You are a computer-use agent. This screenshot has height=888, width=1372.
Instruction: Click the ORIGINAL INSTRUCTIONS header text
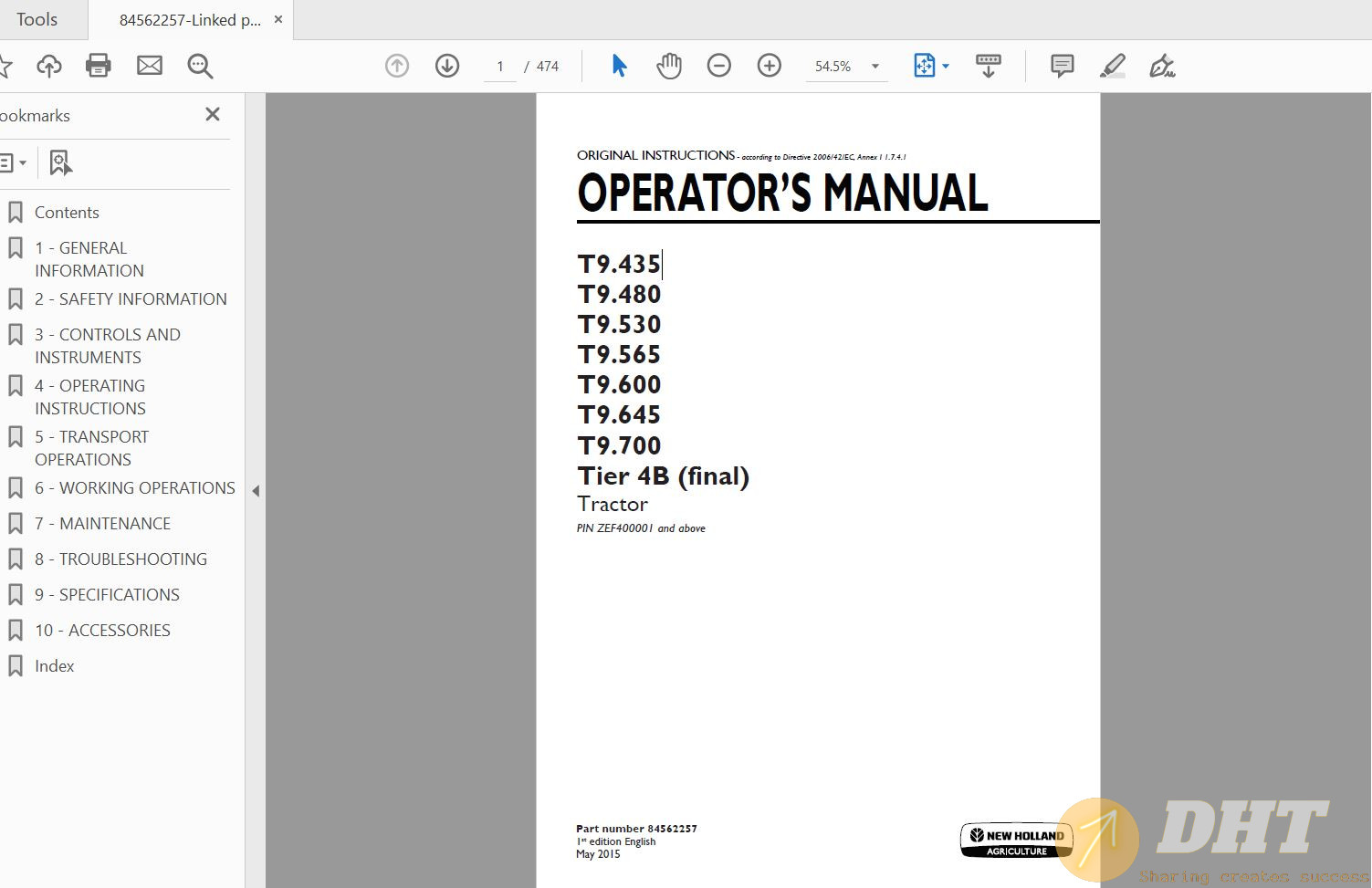tap(655, 155)
